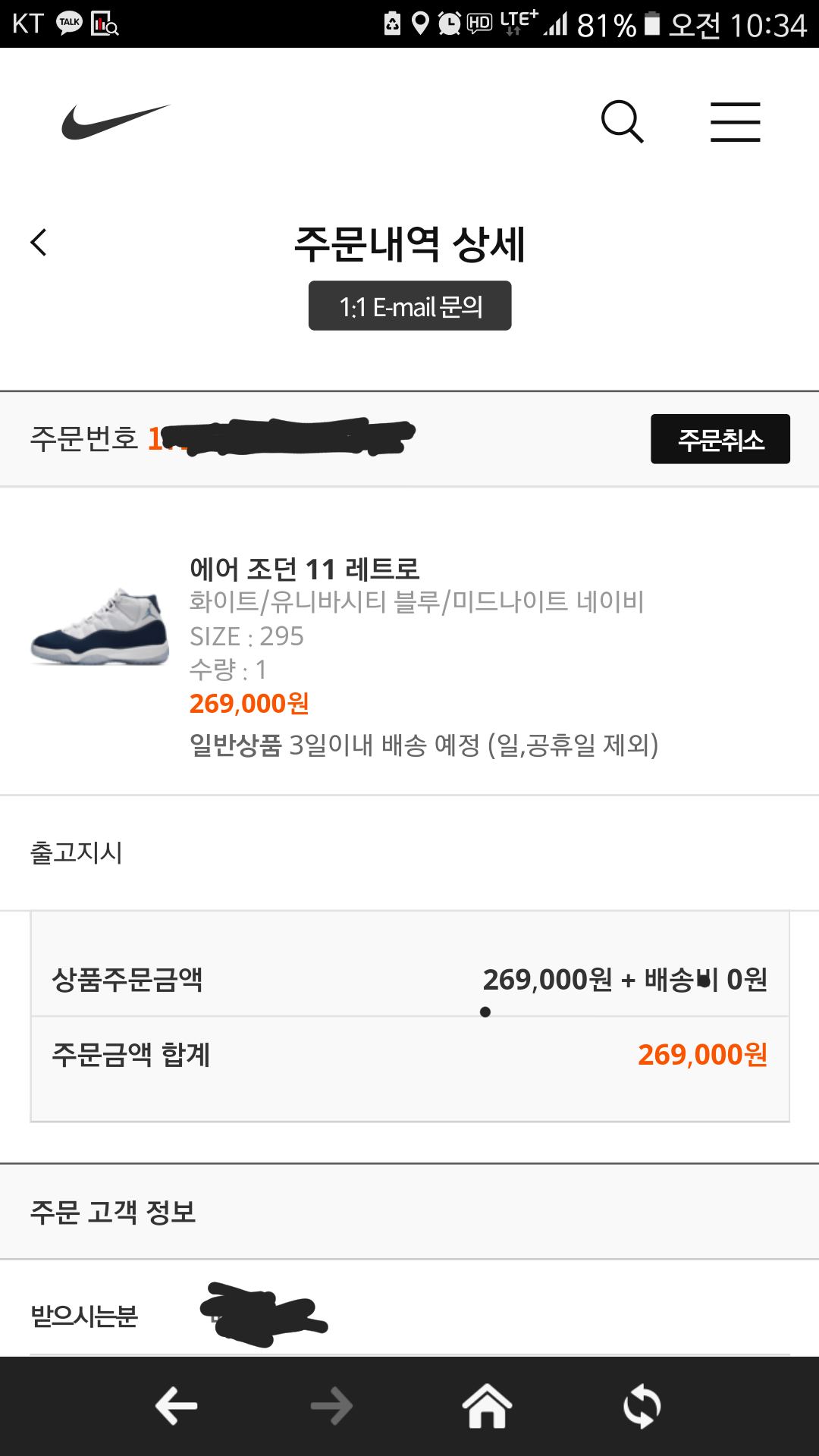Tap the location pin status icon
This screenshot has height=1456, width=819.
(x=419, y=24)
